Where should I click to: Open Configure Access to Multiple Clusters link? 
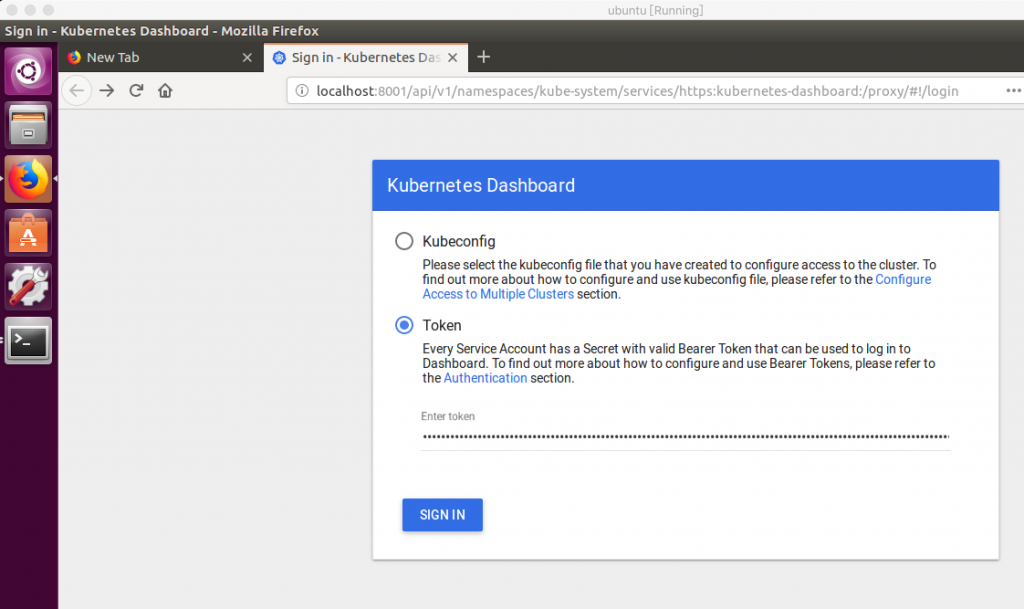coord(677,287)
